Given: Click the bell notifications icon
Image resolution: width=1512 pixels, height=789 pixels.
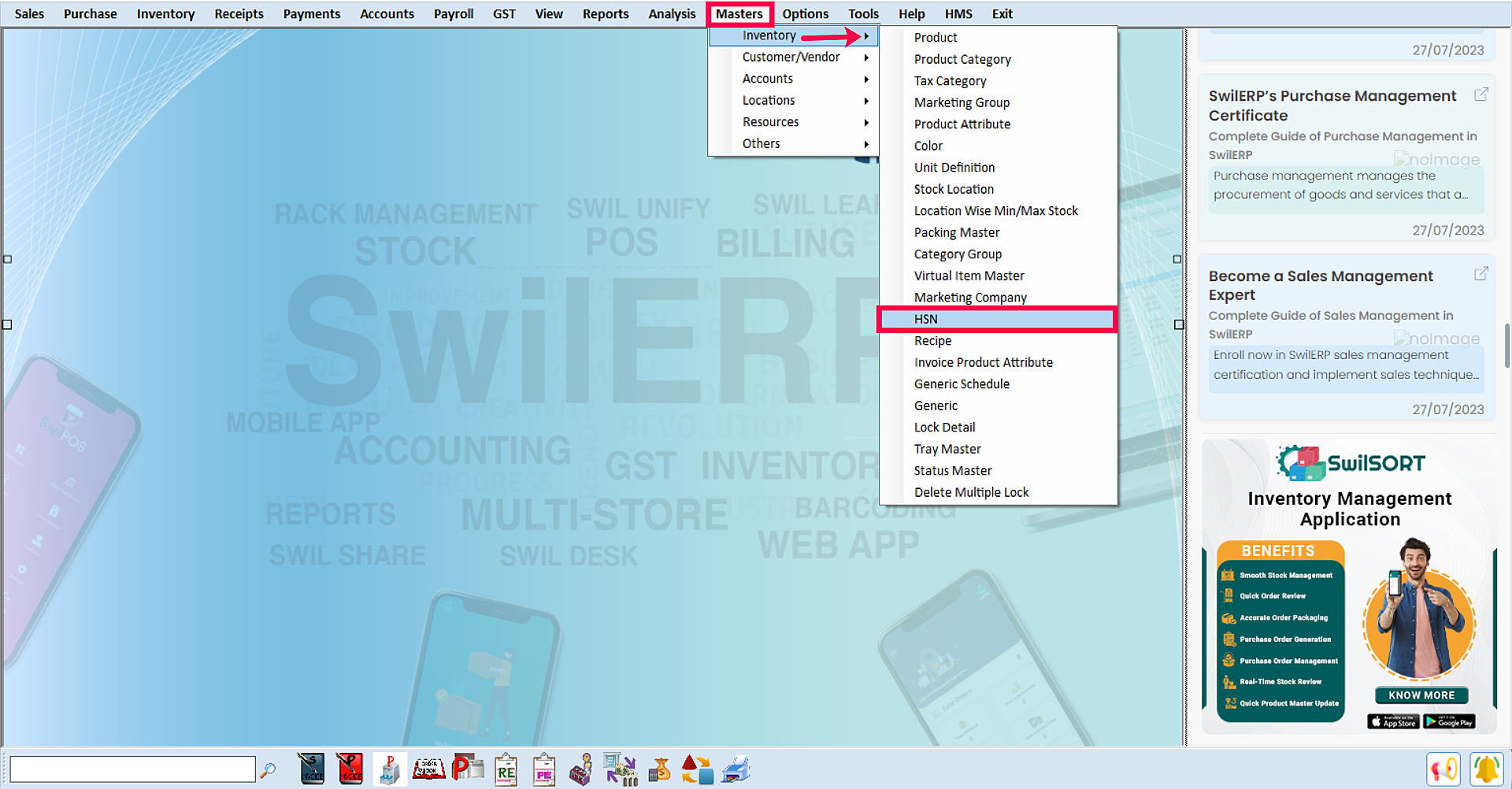Looking at the screenshot, I should click(x=1487, y=769).
